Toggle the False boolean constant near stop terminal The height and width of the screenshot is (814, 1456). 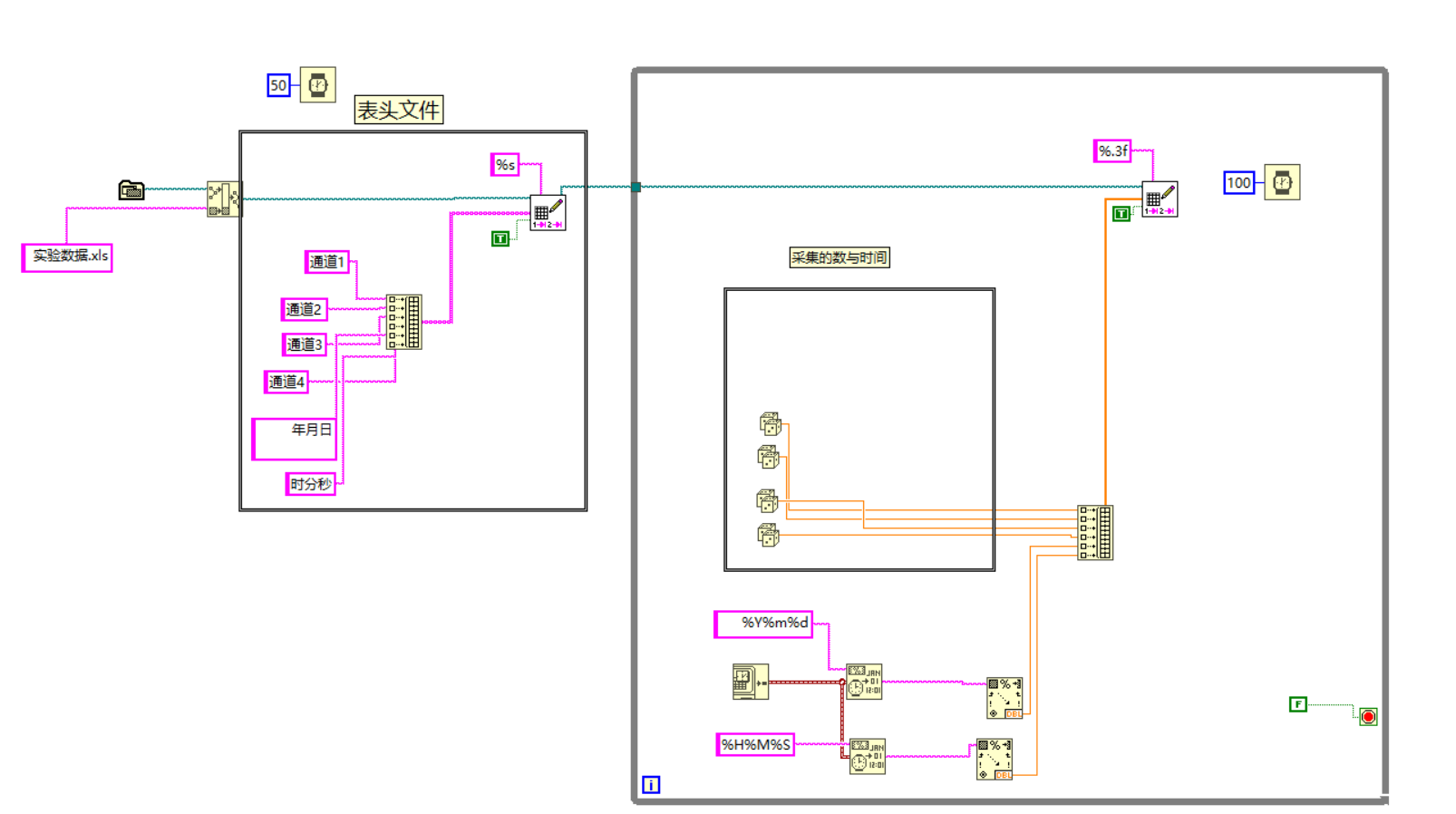click(1298, 704)
